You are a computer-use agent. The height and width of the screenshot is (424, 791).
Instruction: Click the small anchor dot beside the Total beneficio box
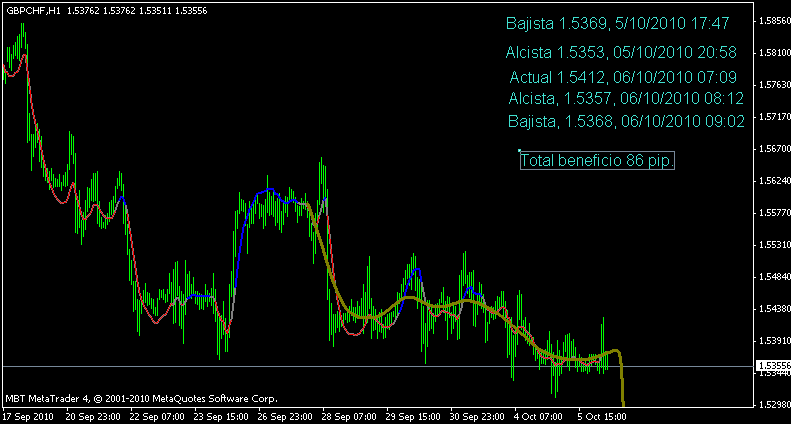[520, 150]
